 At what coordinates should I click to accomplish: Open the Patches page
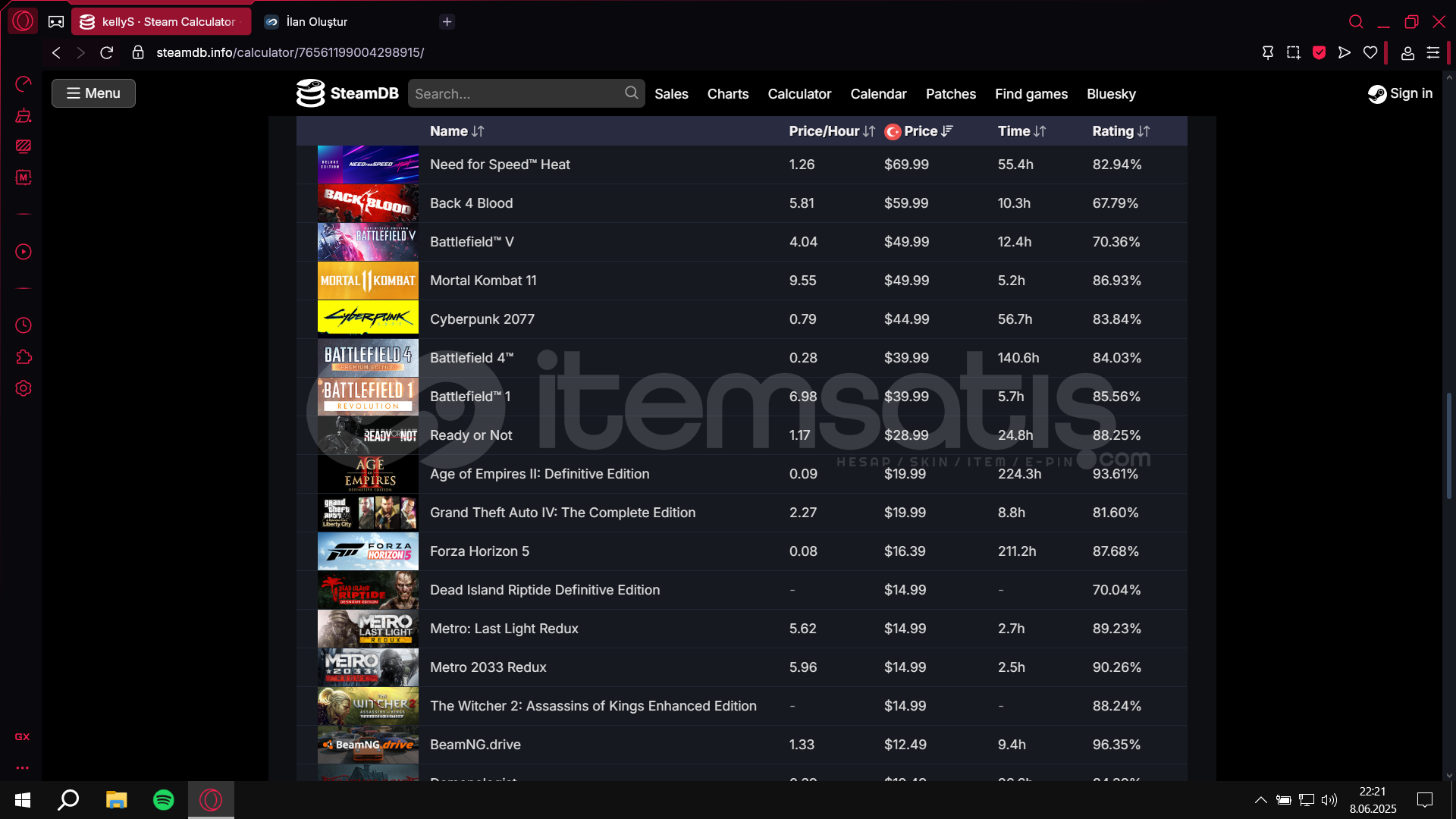[951, 94]
